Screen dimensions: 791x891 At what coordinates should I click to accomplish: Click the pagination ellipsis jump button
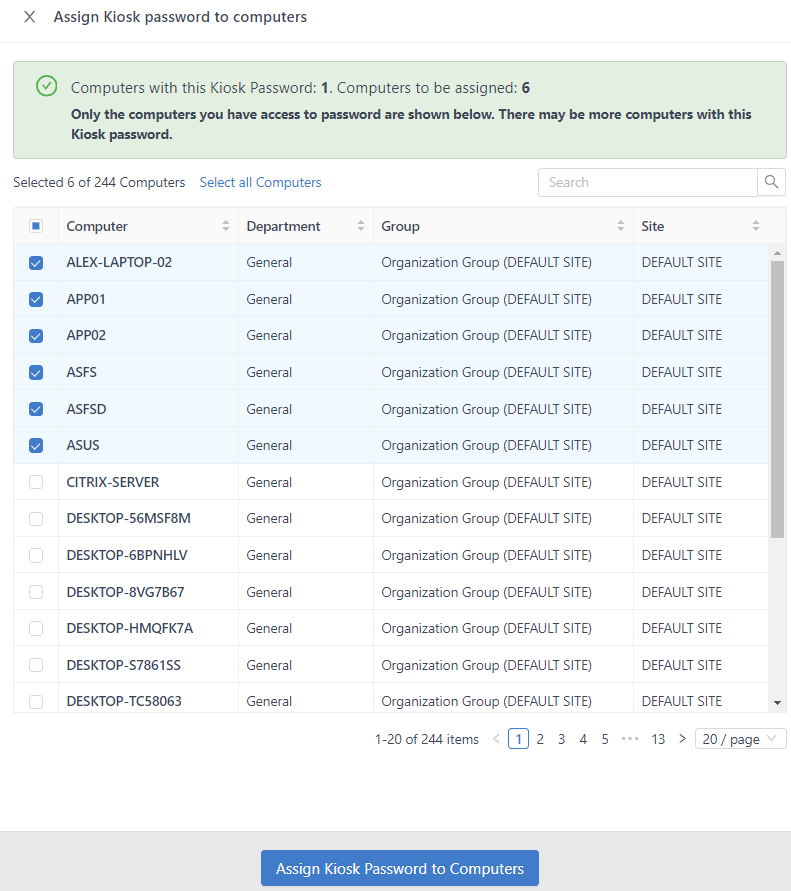[630, 739]
